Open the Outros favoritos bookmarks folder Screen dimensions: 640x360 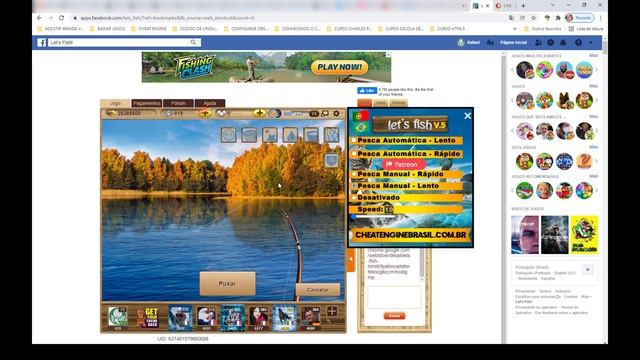tap(542, 29)
